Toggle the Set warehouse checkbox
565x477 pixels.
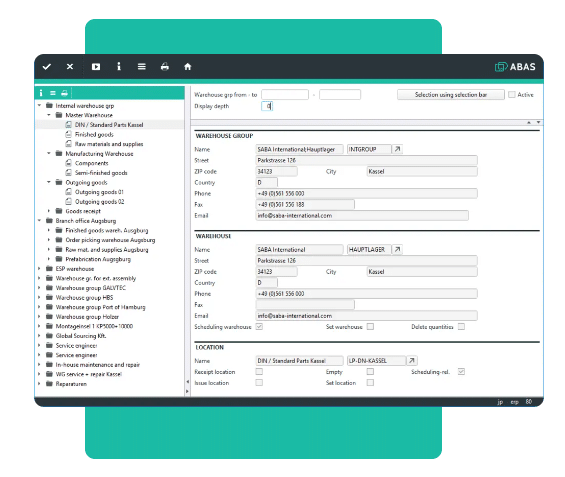point(370,326)
